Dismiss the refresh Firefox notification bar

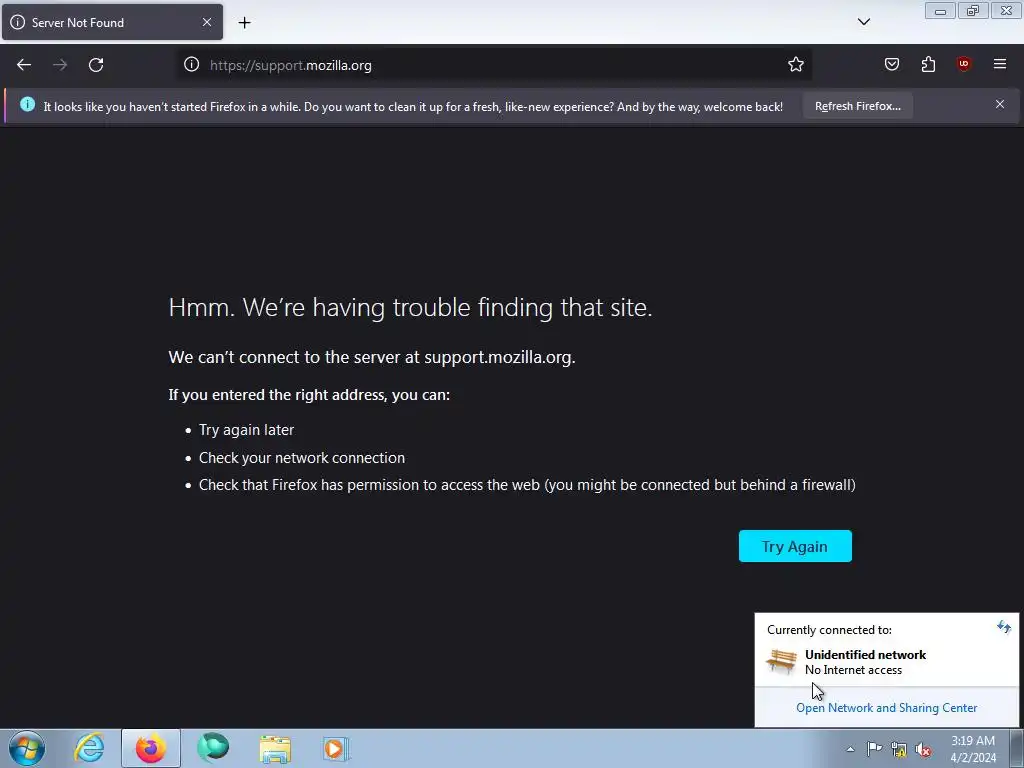pos(1000,104)
